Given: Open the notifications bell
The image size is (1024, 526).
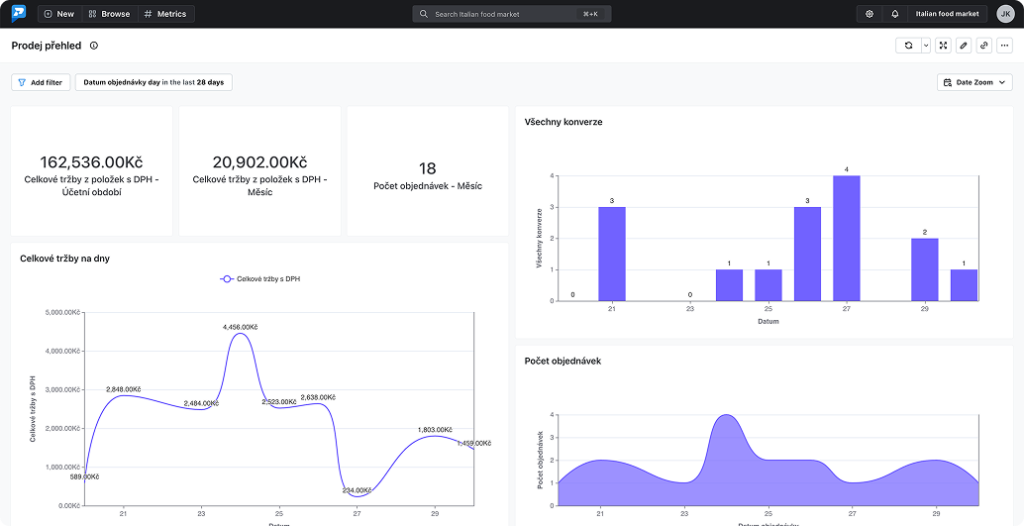Looking at the screenshot, I should 894,14.
